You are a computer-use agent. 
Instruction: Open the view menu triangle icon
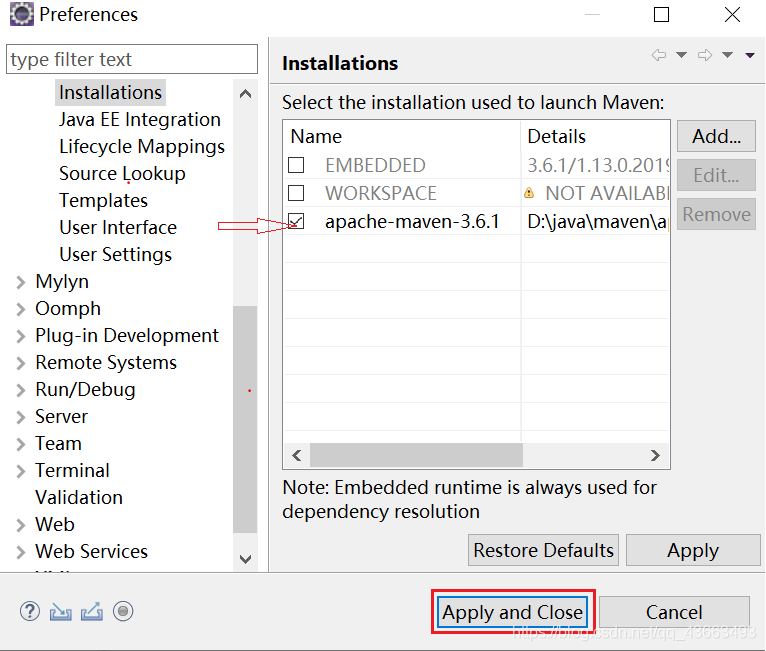[x=750, y=55]
